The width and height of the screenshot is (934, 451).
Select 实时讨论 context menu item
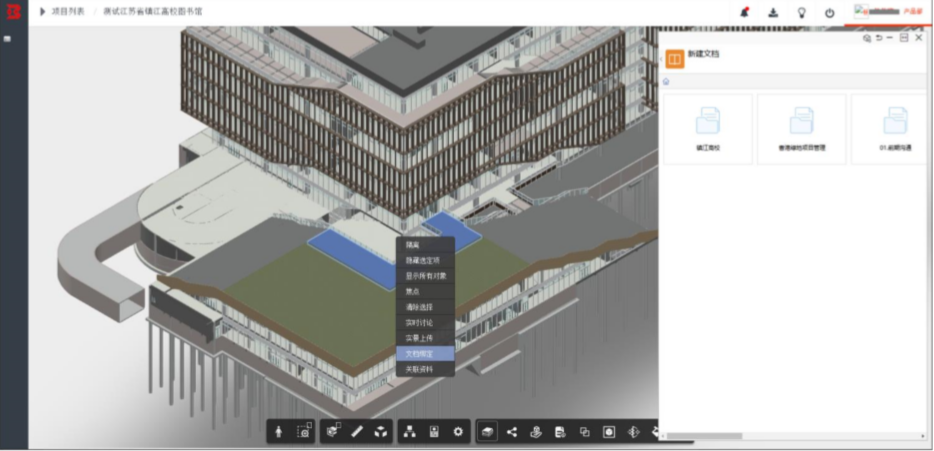coord(425,322)
